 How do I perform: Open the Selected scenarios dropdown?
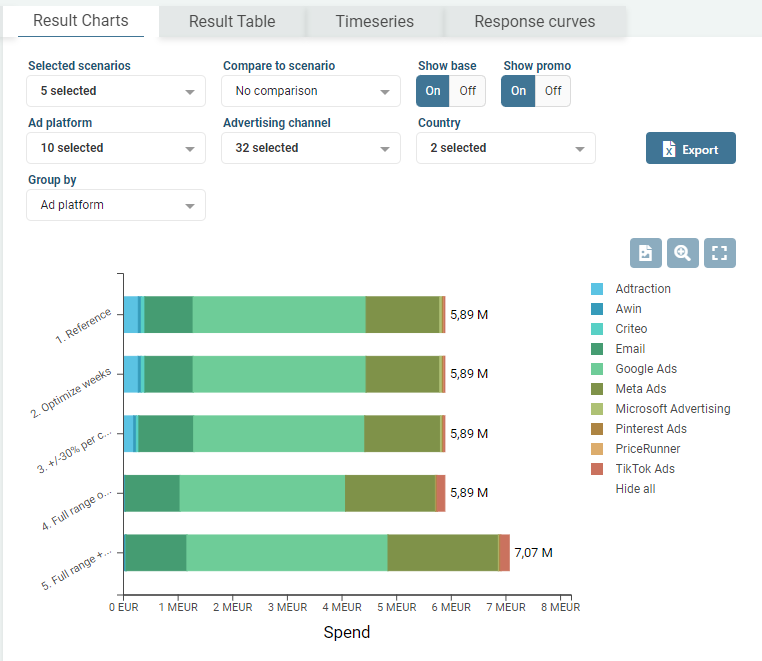click(x=116, y=91)
